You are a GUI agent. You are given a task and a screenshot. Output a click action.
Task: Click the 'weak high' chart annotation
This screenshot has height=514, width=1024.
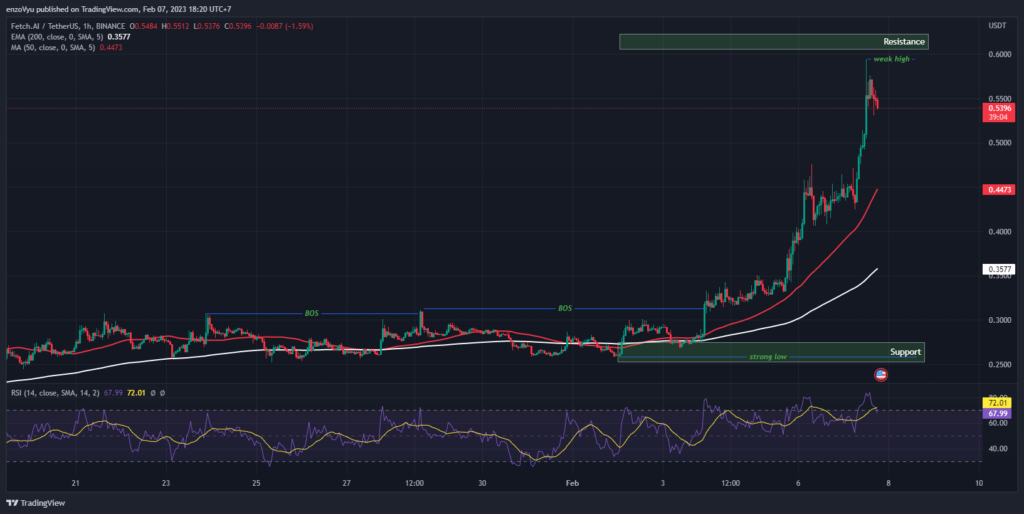click(x=891, y=59)
